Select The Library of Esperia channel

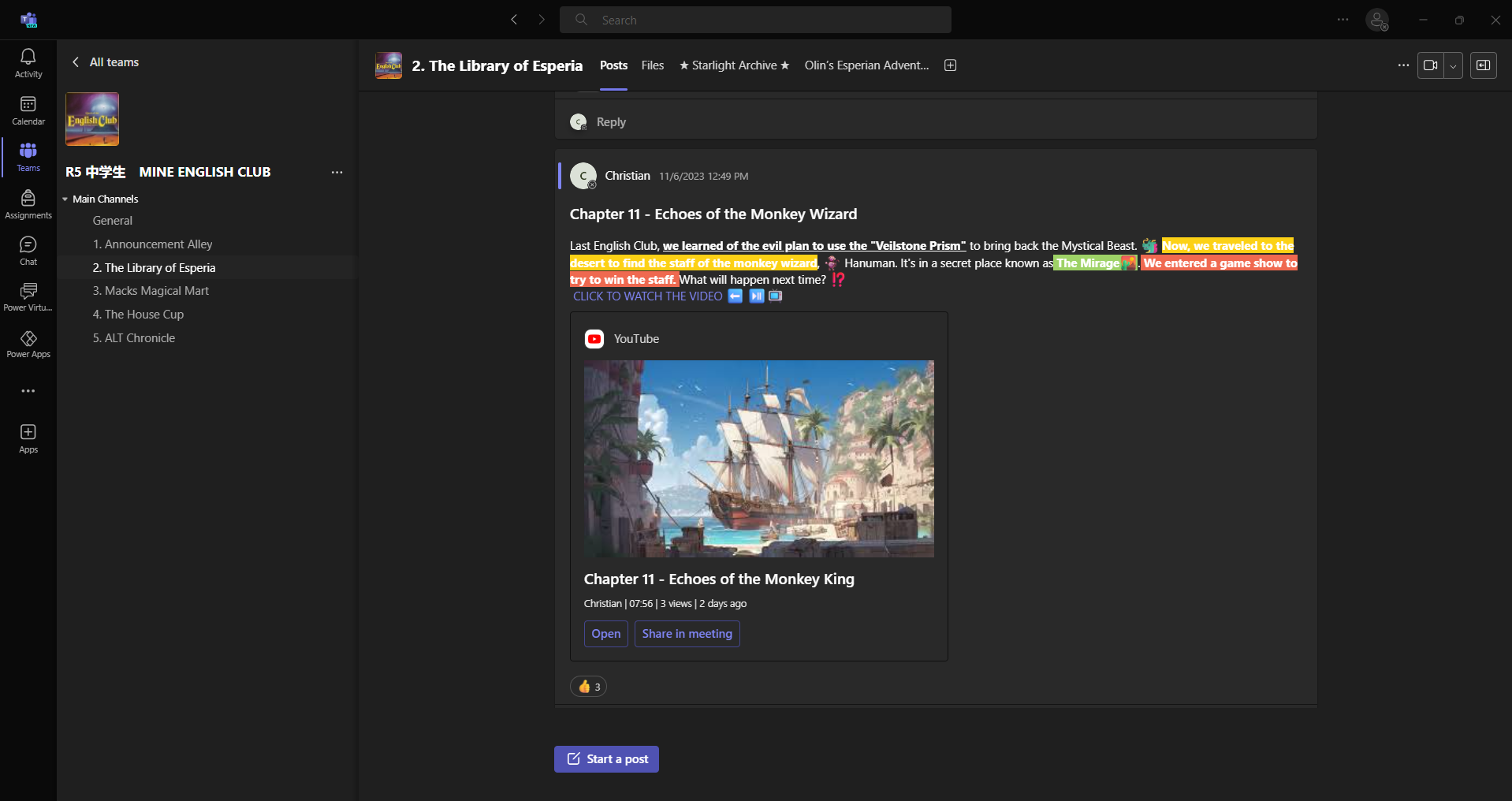click(207, 268)
